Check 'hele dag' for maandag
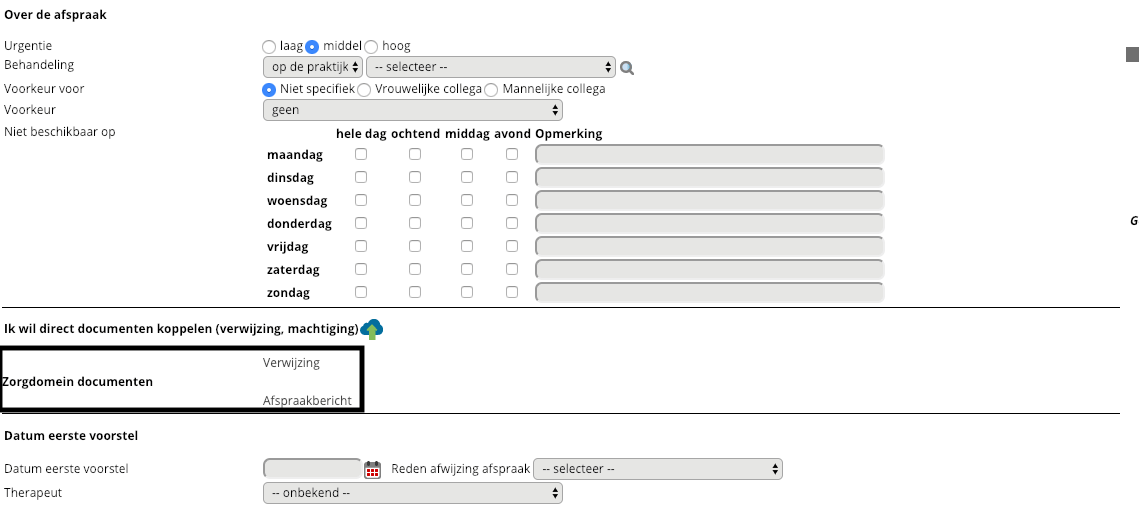This screenshot has width=1139, height=515. coord(361,154)
